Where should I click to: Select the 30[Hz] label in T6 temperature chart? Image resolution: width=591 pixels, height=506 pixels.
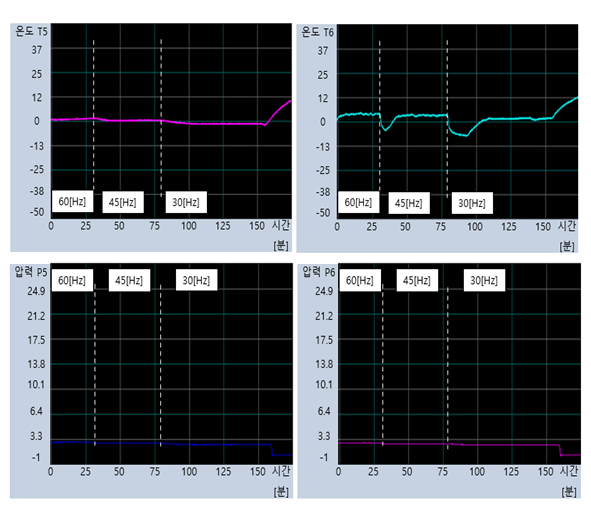click(472, 203)
